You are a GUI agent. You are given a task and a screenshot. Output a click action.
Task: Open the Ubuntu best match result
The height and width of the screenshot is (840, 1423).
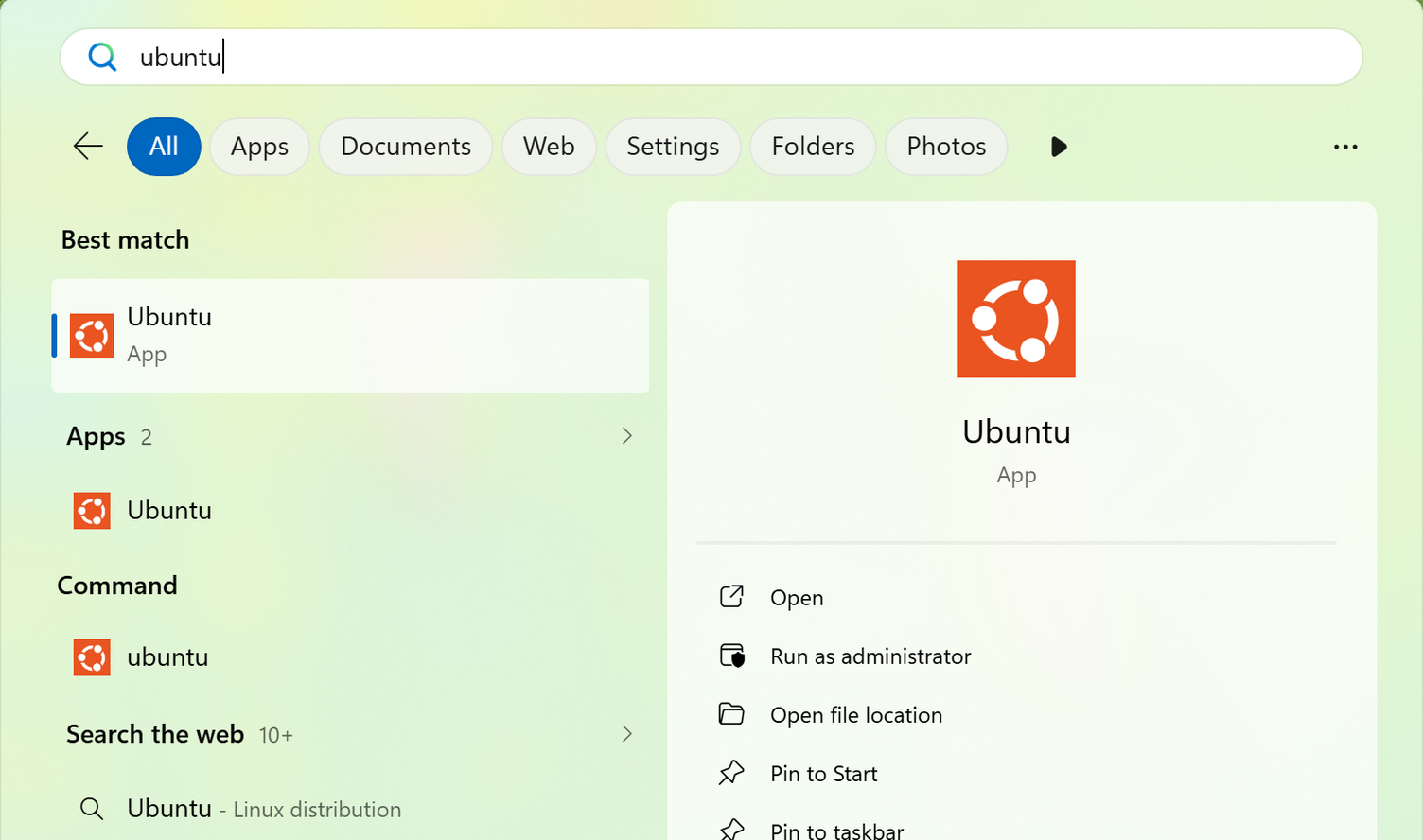(350, 335)
